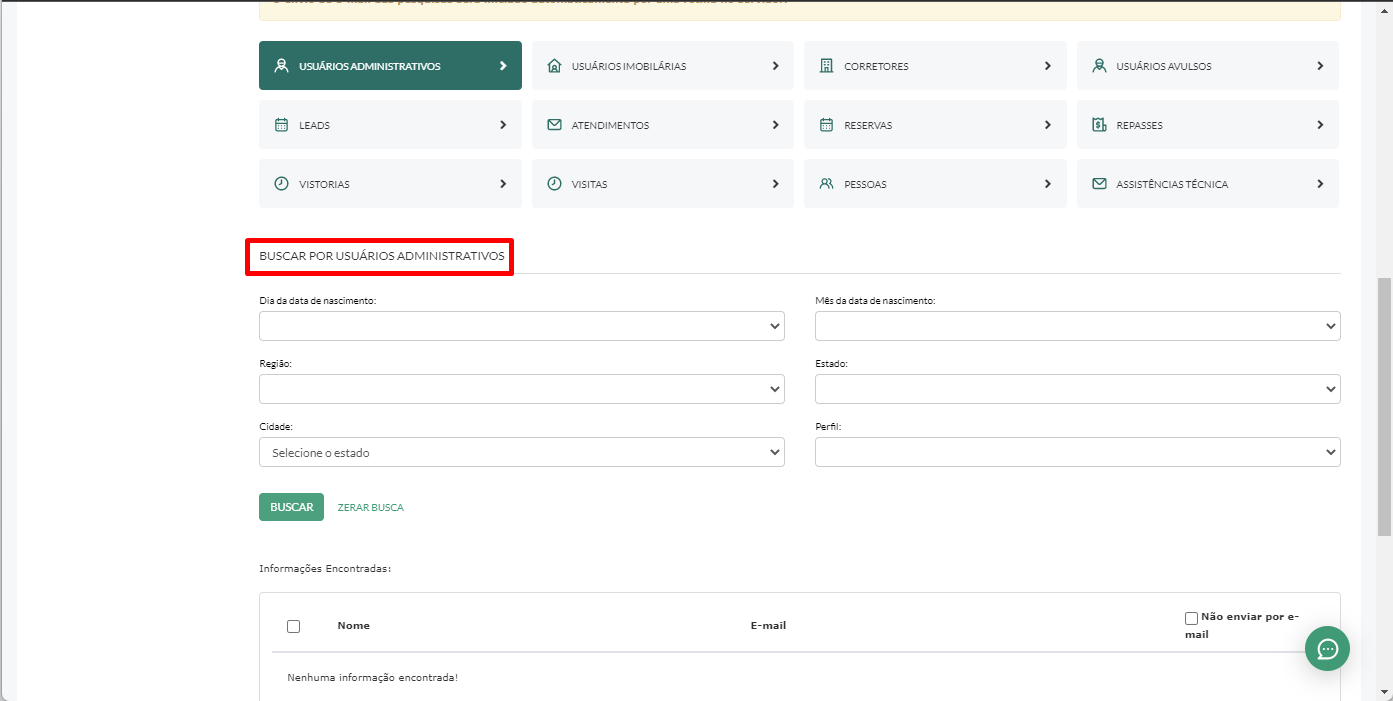Open the chat bubble support widget
The width and height of the screenshot is (1393, 701).
(x=1327, y=649)
